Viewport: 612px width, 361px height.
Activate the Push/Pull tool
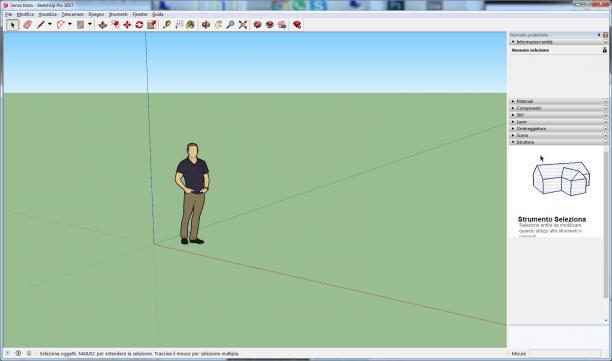102,25
